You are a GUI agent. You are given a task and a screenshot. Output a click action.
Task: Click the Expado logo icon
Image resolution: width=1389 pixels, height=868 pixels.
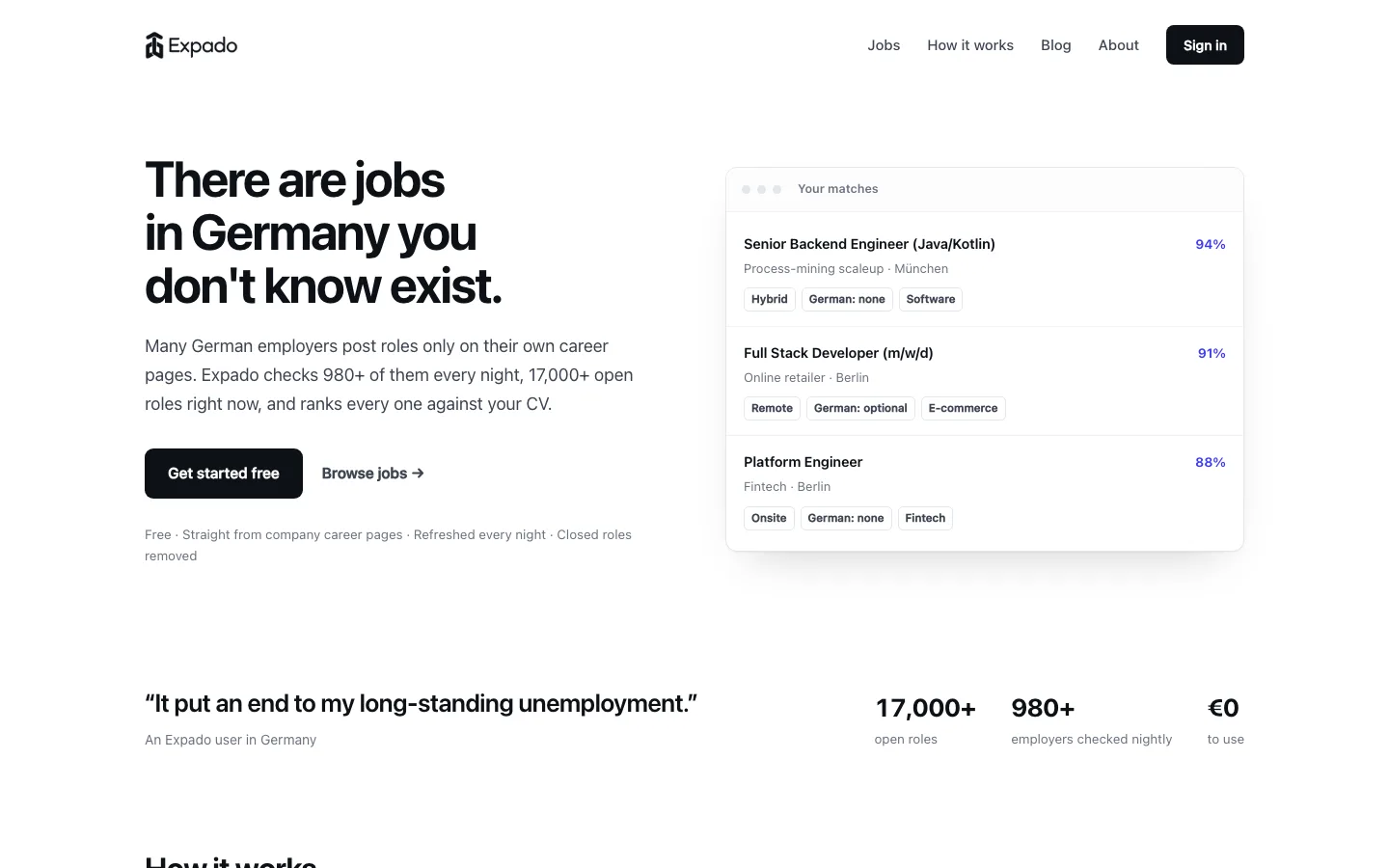(x=154, y=45)
